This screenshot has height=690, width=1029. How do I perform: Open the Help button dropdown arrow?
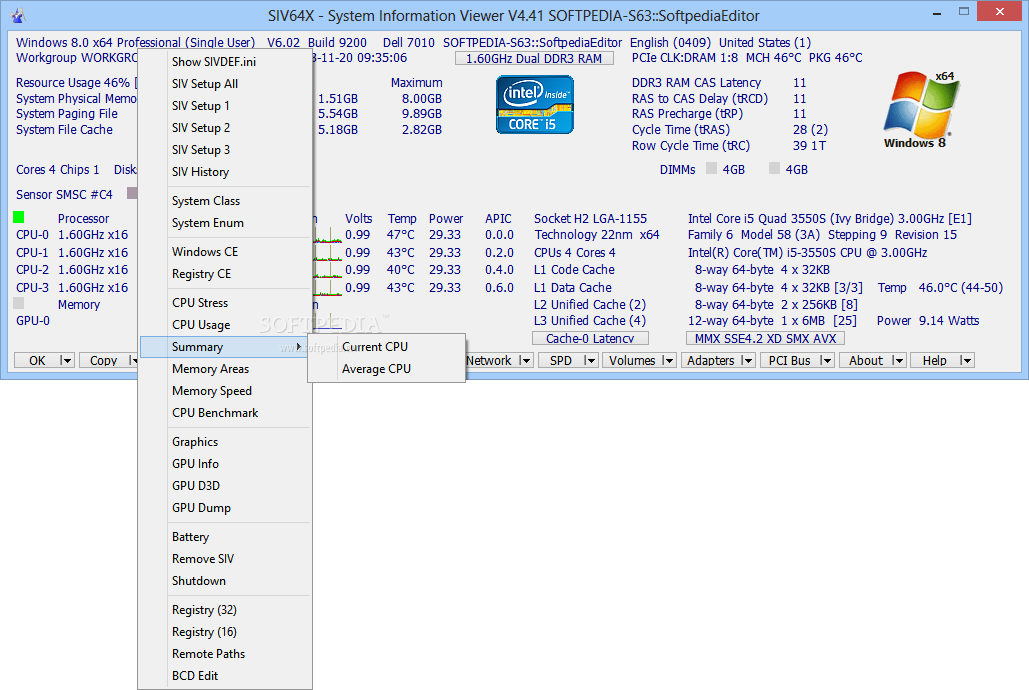(966, 360)
